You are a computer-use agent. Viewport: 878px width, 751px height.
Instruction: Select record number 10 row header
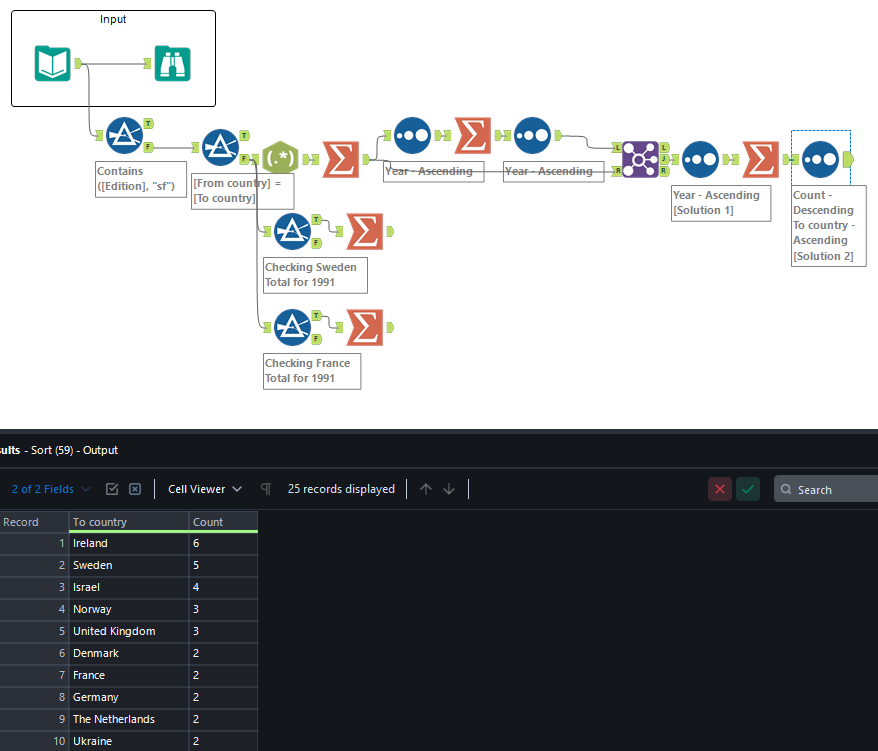click(x=34, y=741)
